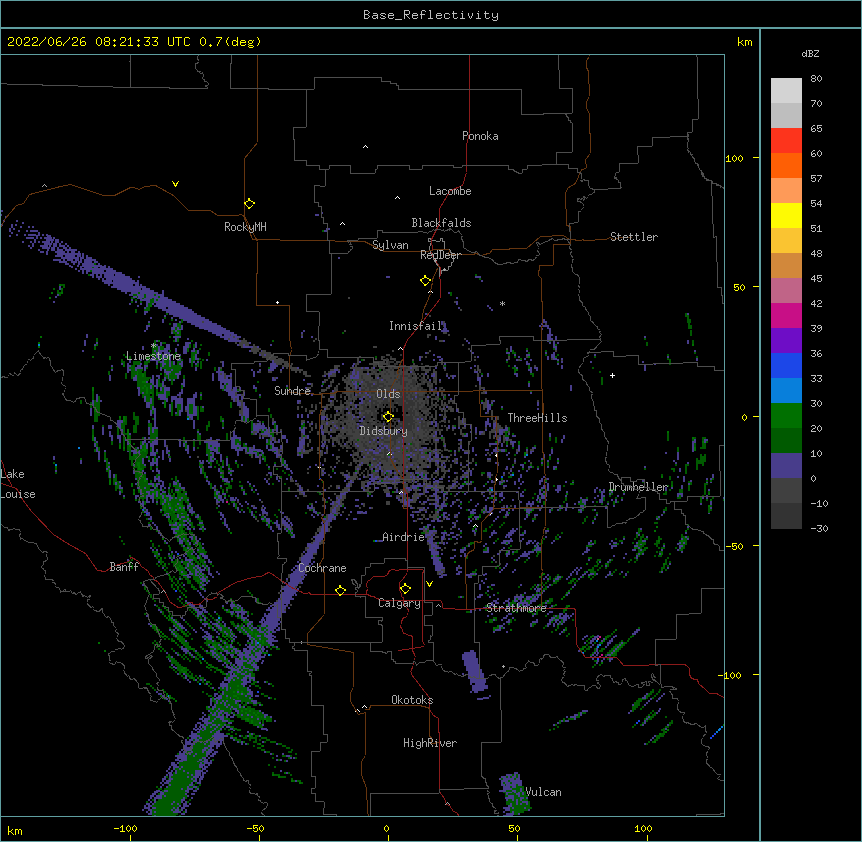
Task: Click the -100 tick on the bottom axis
Action: pos(125,828)
